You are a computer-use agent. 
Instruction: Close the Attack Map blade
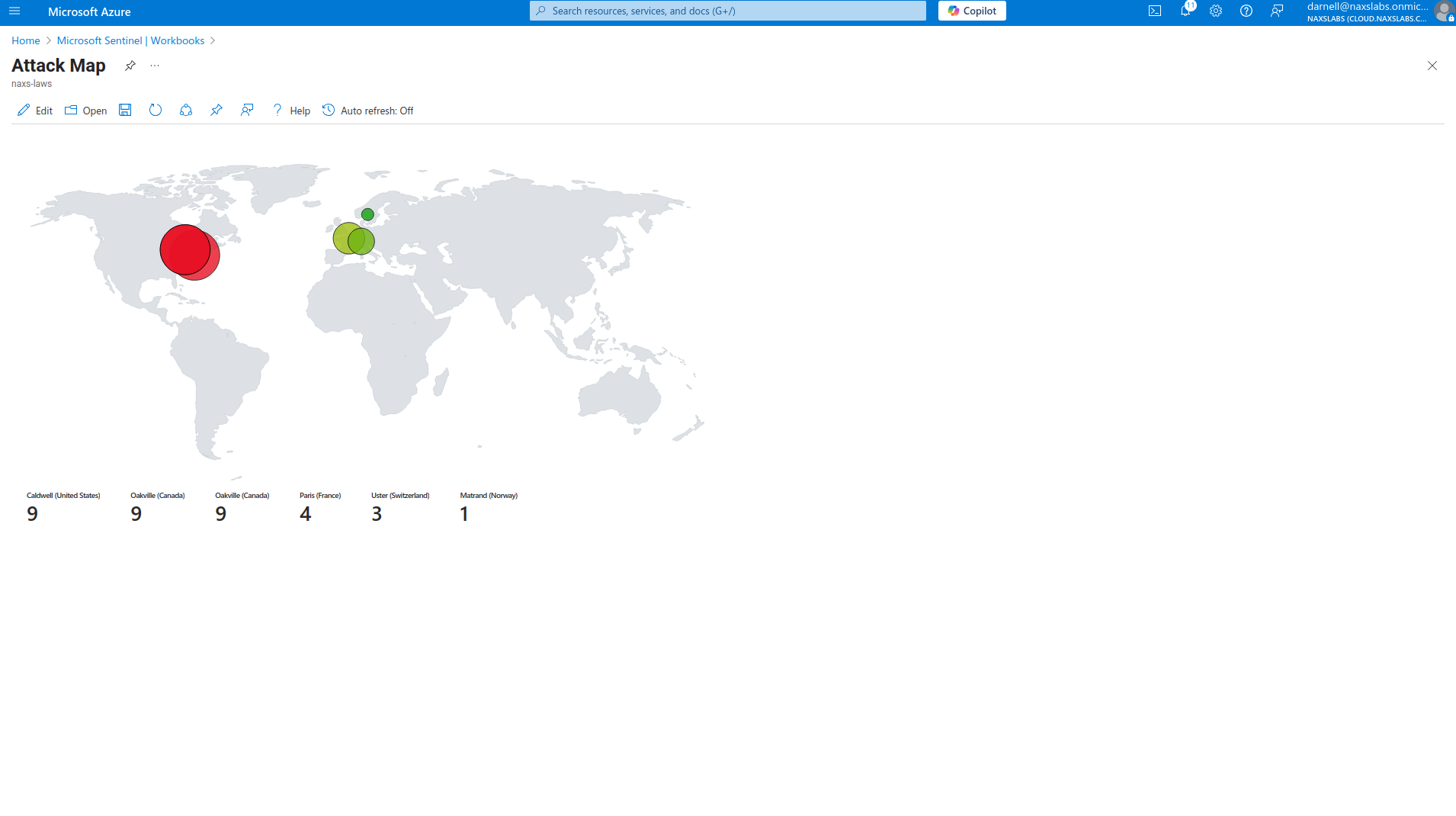(1432, 66)
